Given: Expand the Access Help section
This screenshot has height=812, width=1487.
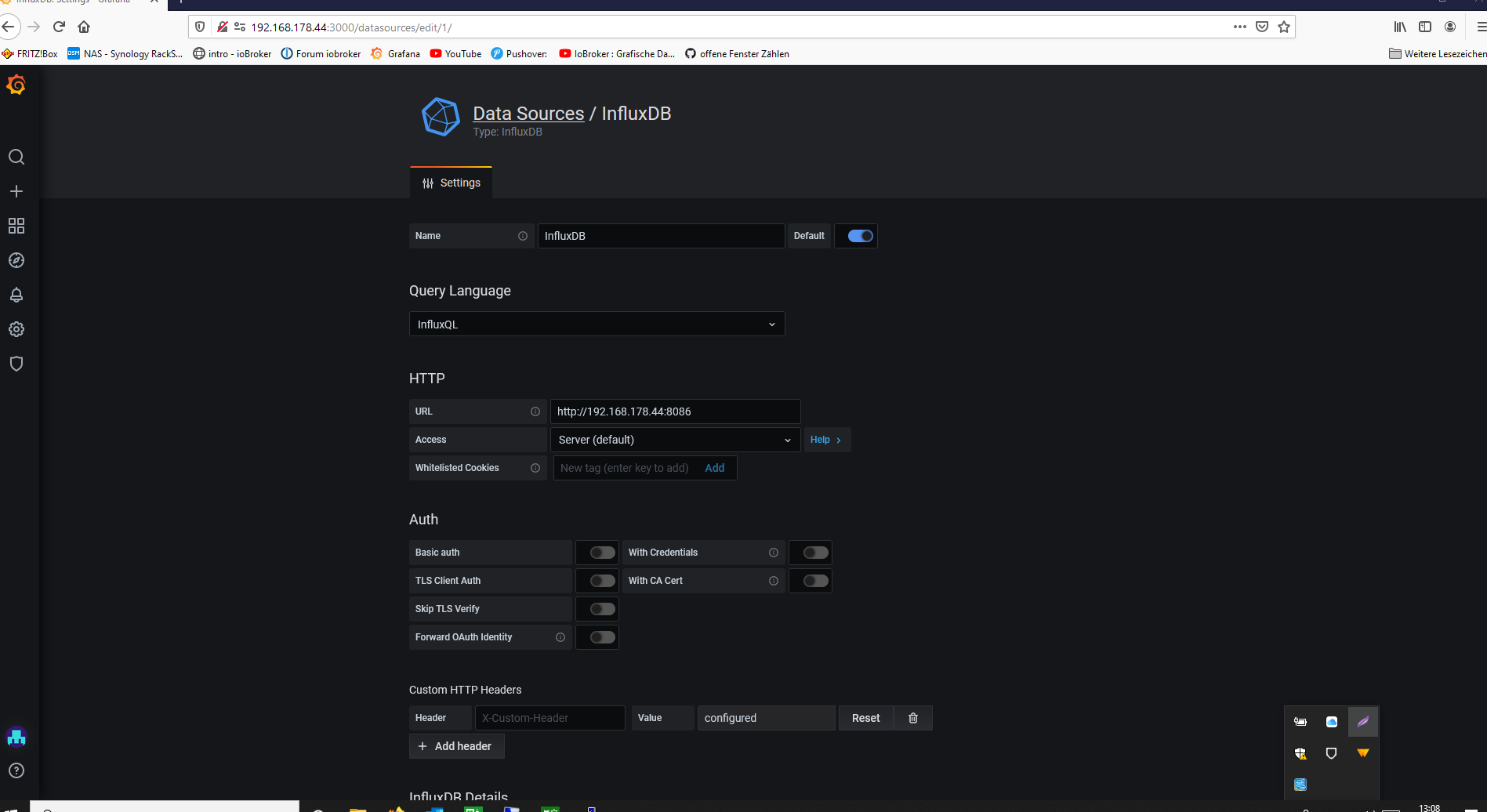Looking at the screenshot, I should 826,440.
